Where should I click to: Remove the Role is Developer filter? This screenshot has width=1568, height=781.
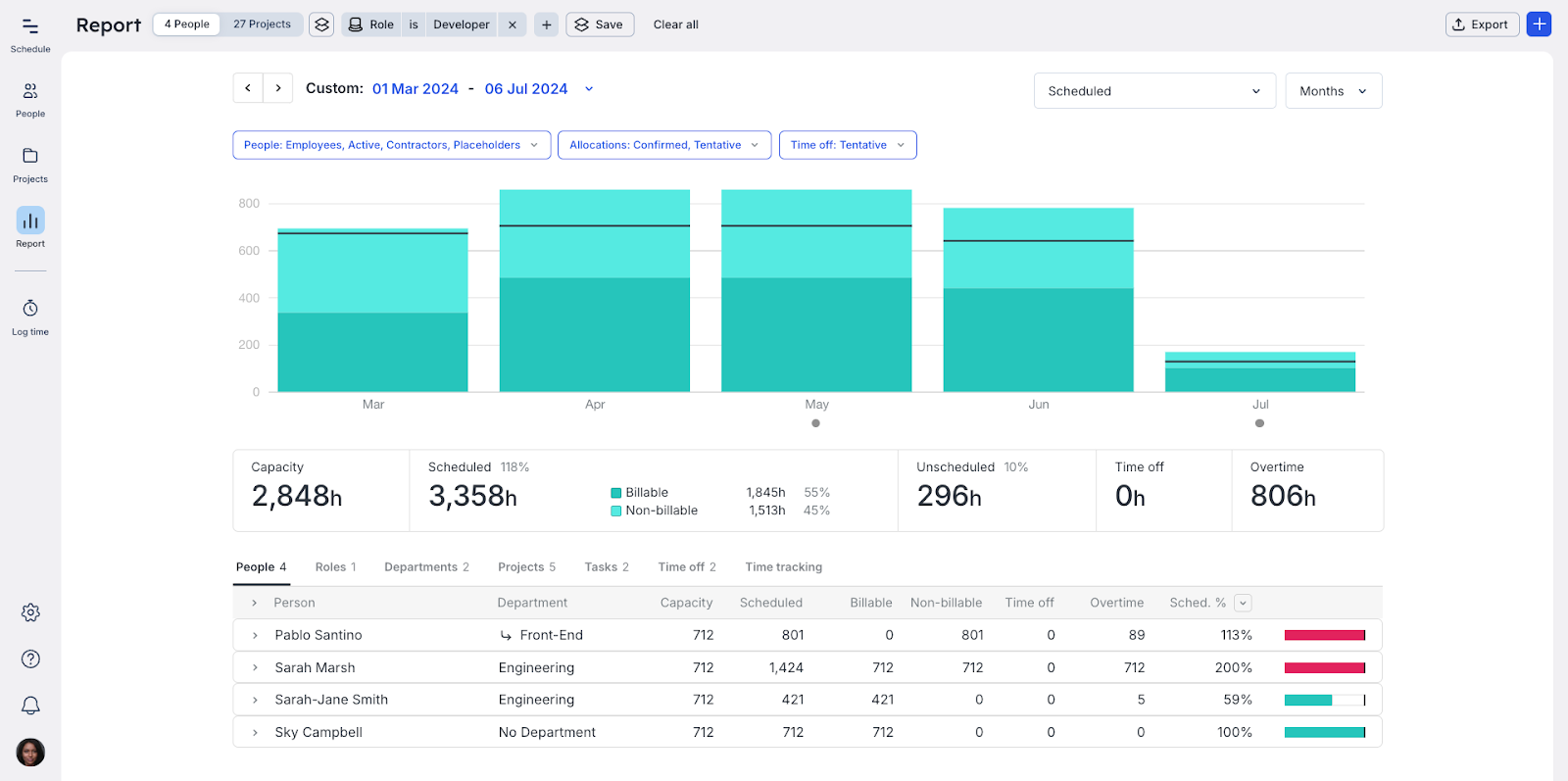point(512,24)
